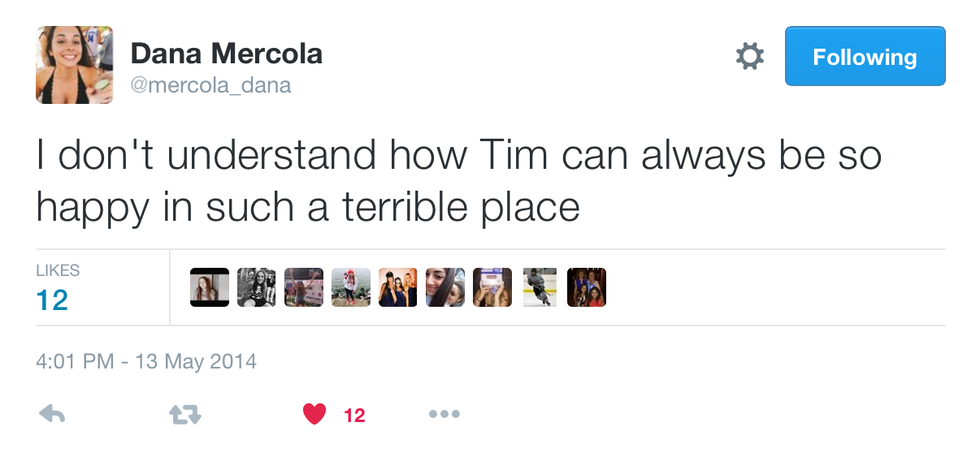Toggle the red heart like icon
The height and width of the screenshot is (474, 980).
point(314,414)
